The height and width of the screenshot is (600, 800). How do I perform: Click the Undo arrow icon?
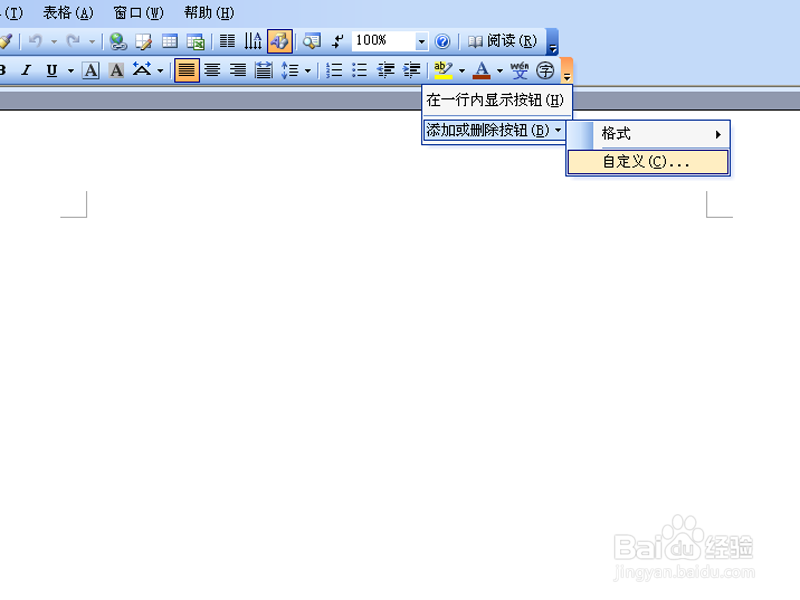(x=35, y=41)
